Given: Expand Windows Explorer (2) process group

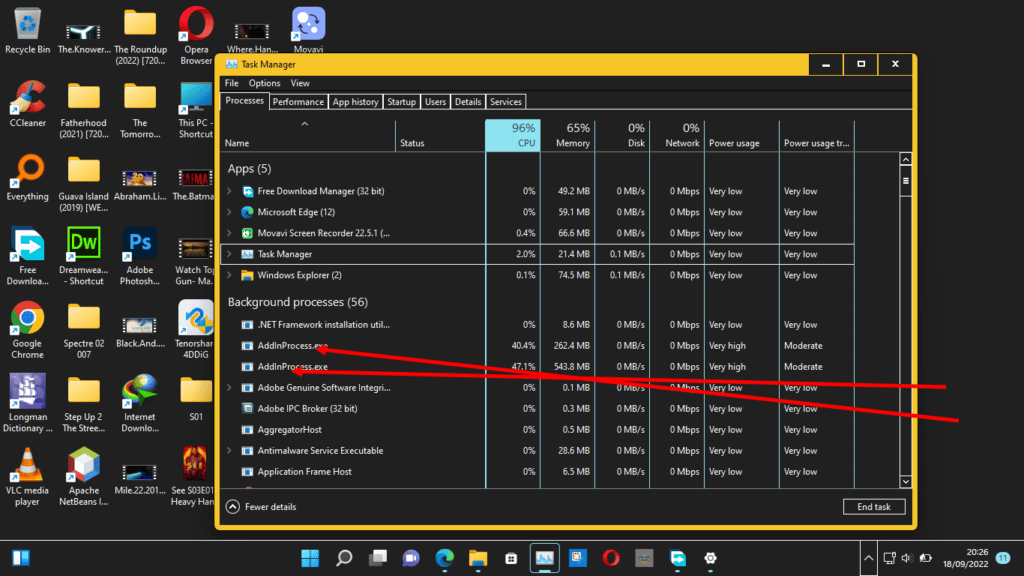Looking at the screenshot, I should pyautogui.click(x=229, y=275).
